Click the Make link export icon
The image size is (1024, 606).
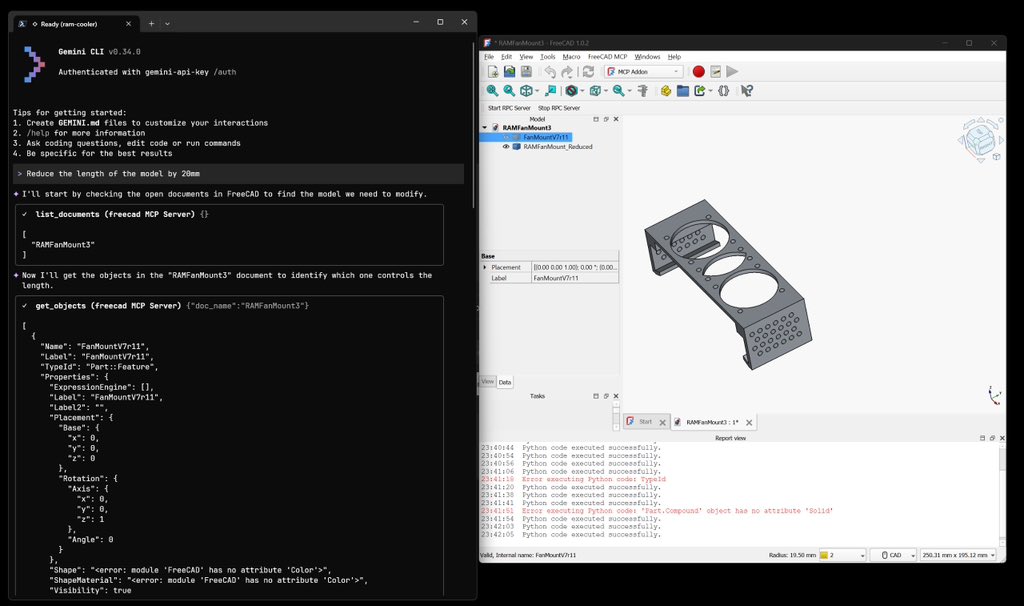click(x=699, y=91)
